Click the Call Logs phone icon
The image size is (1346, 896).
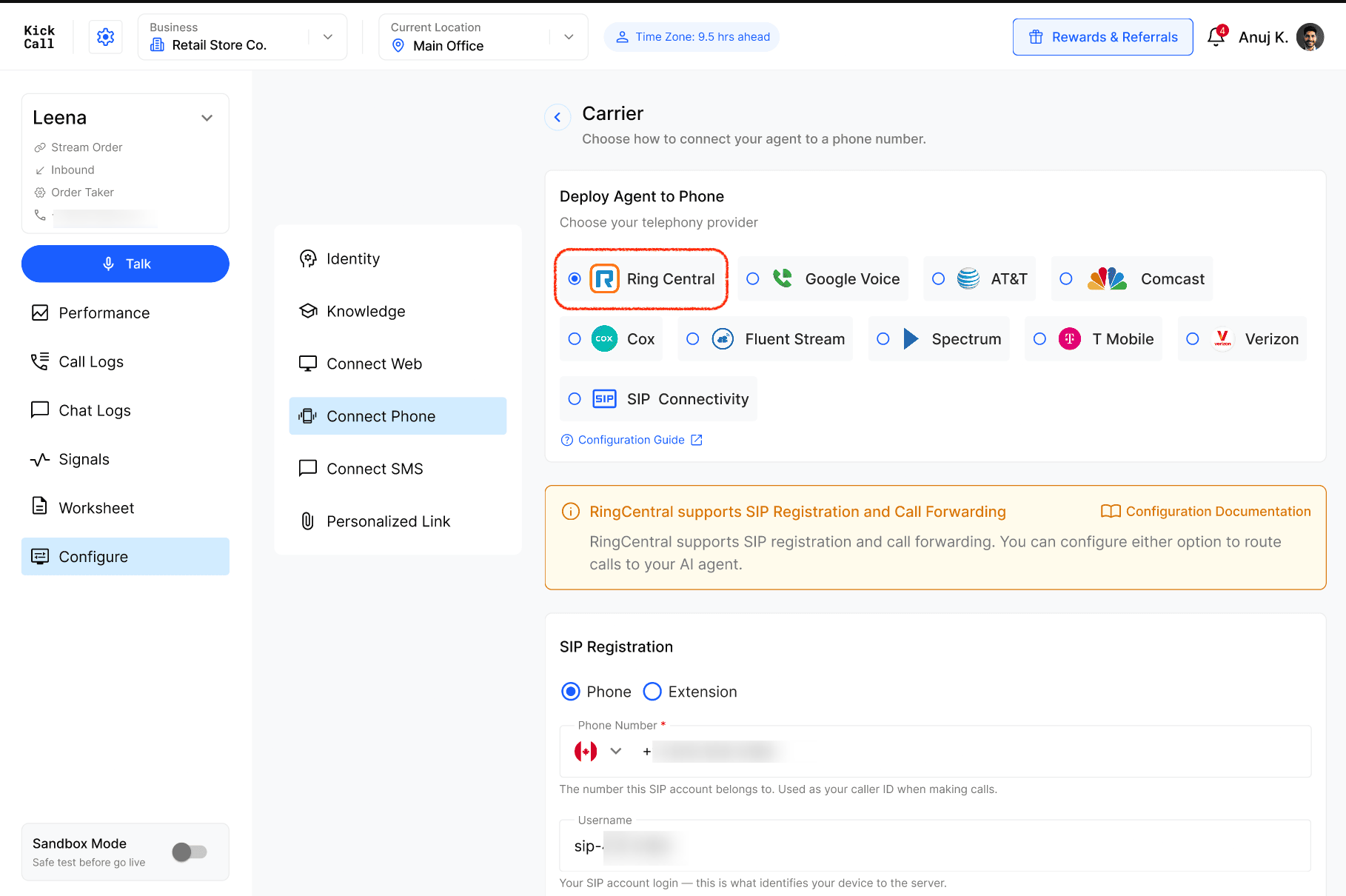tap(40, 361)
